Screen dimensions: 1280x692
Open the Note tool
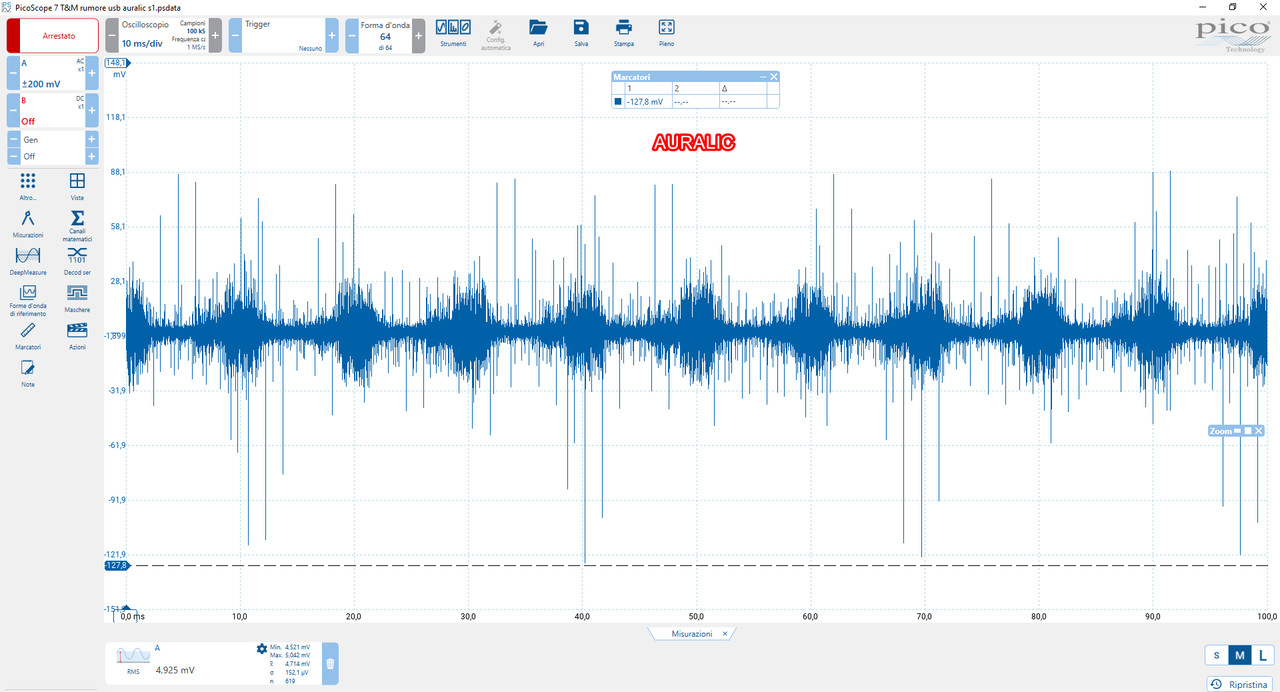tap(28, 373)
